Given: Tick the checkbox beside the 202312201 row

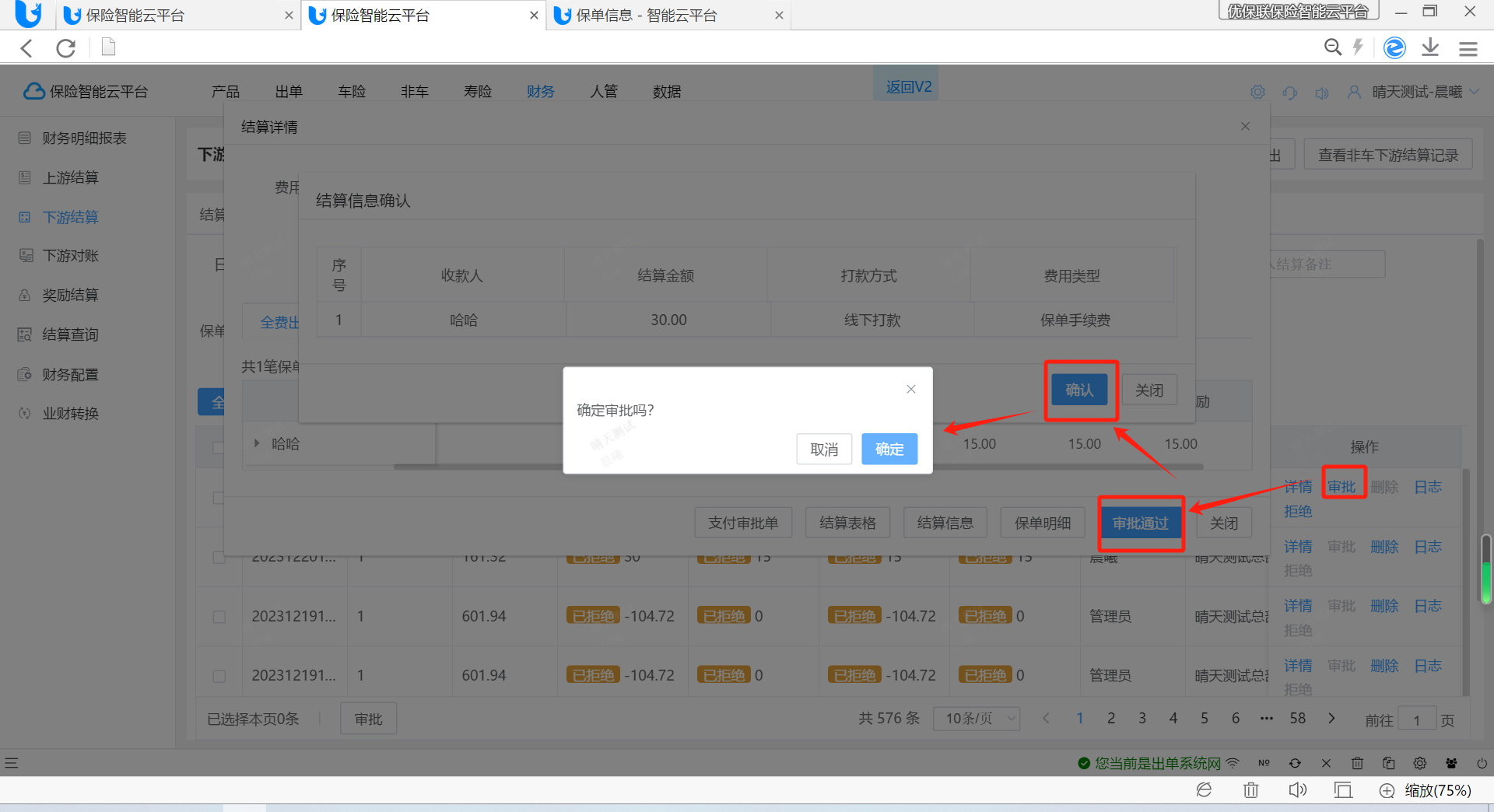Looking at the screenshot, I should tap(219, 557).
